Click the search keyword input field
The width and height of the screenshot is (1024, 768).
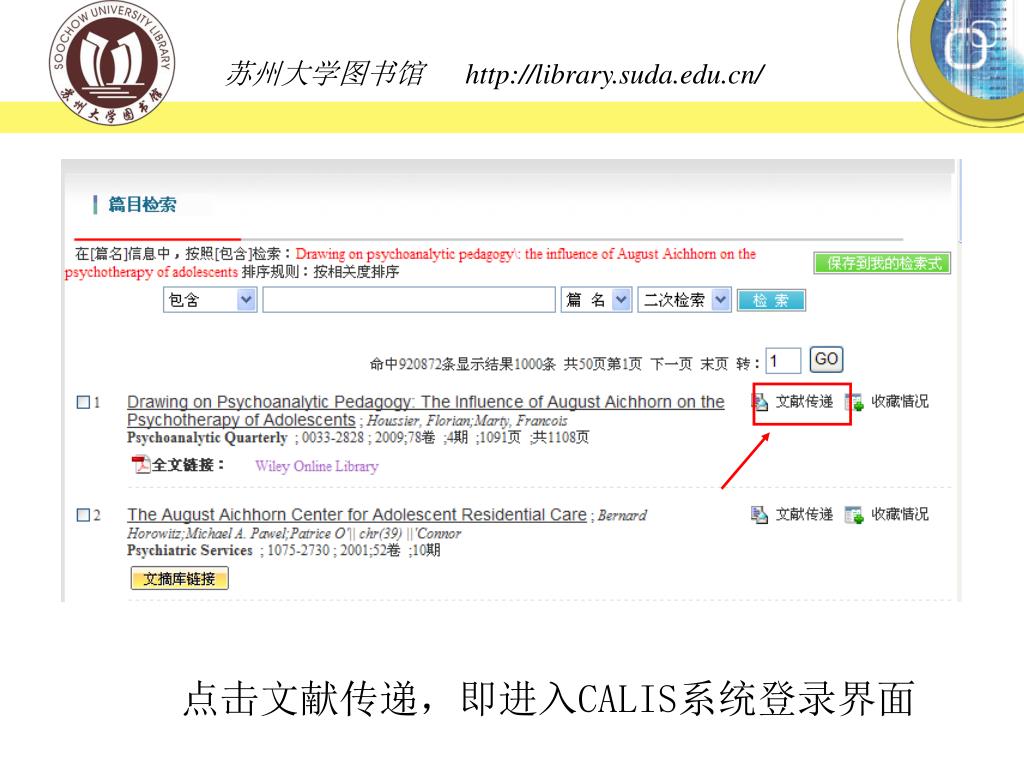[409, 300]
